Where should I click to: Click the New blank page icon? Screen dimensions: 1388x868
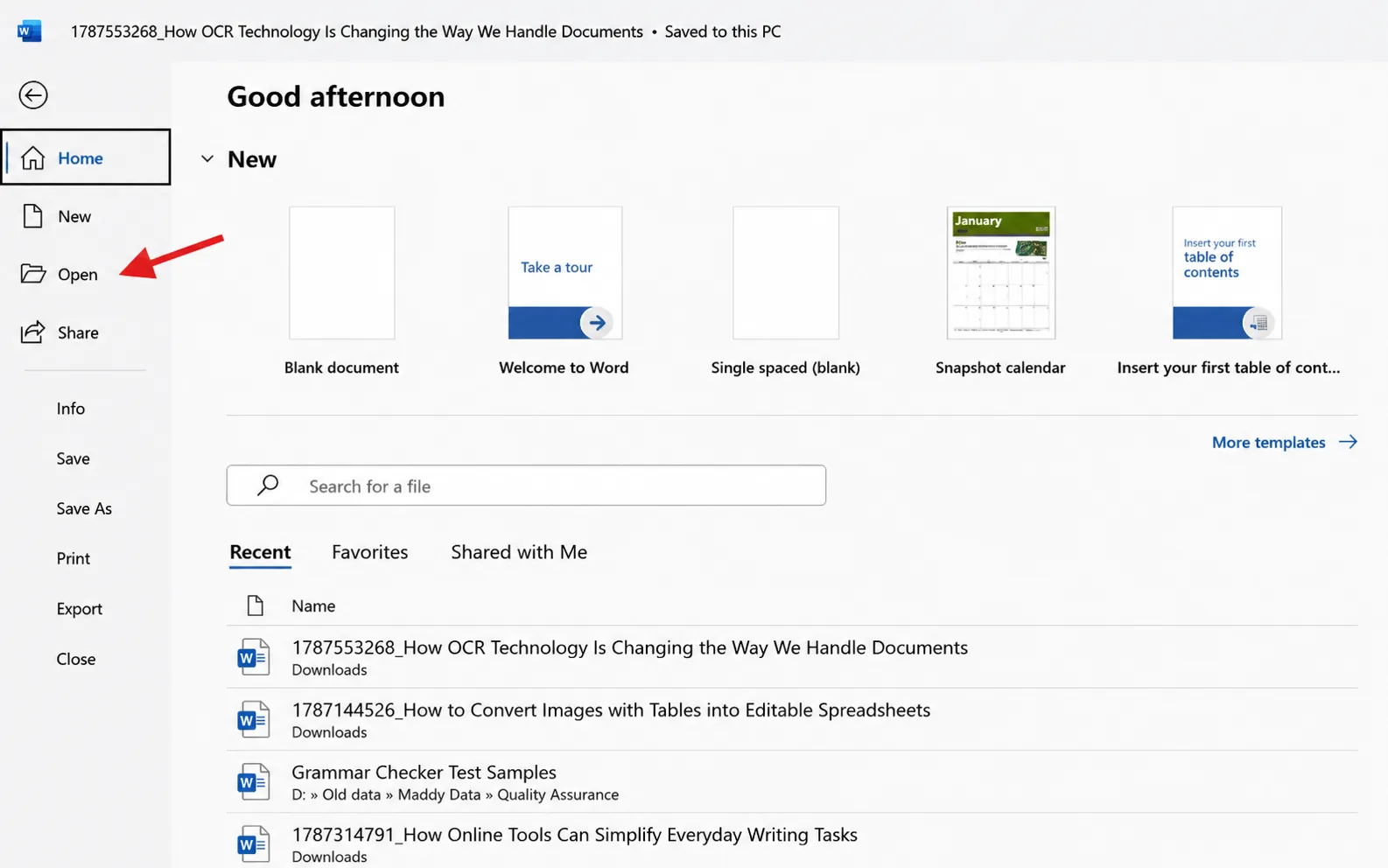click(x=32, y=216)
